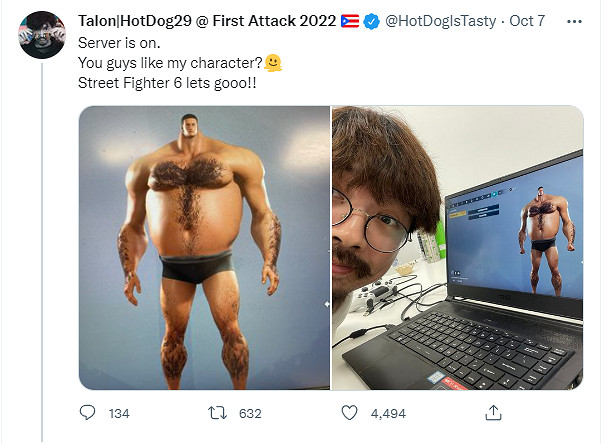Viewport: 613px width, 444px height.
Task: Click the 4,494 likes count
Action: pos(386,413)
